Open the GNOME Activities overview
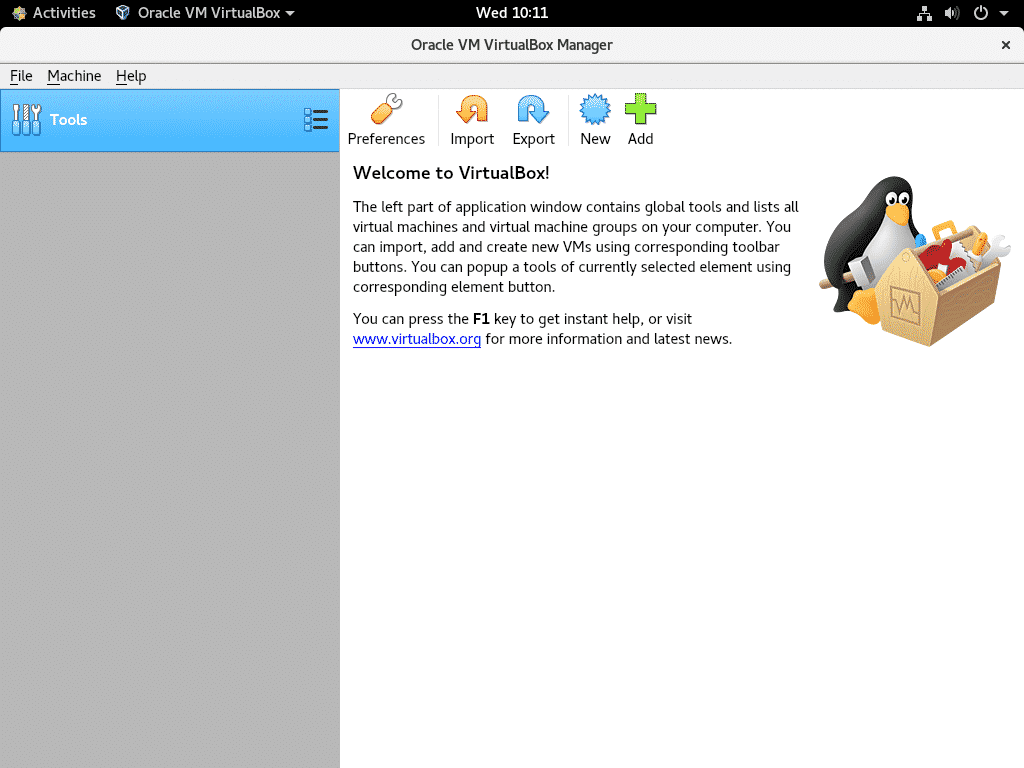 [x=54, y=13]
